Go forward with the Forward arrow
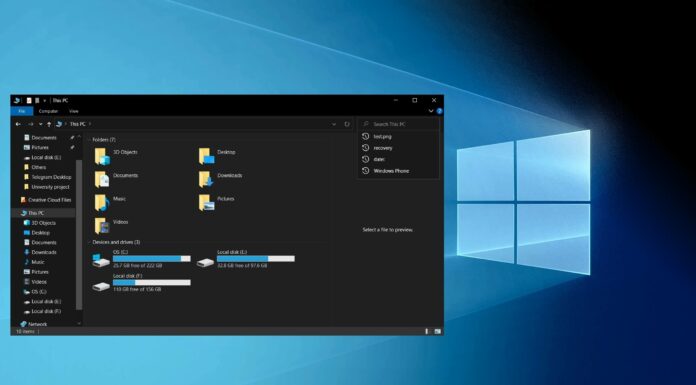Image resolution: width=696 pixels, height=385 pixels. [31, 124]
